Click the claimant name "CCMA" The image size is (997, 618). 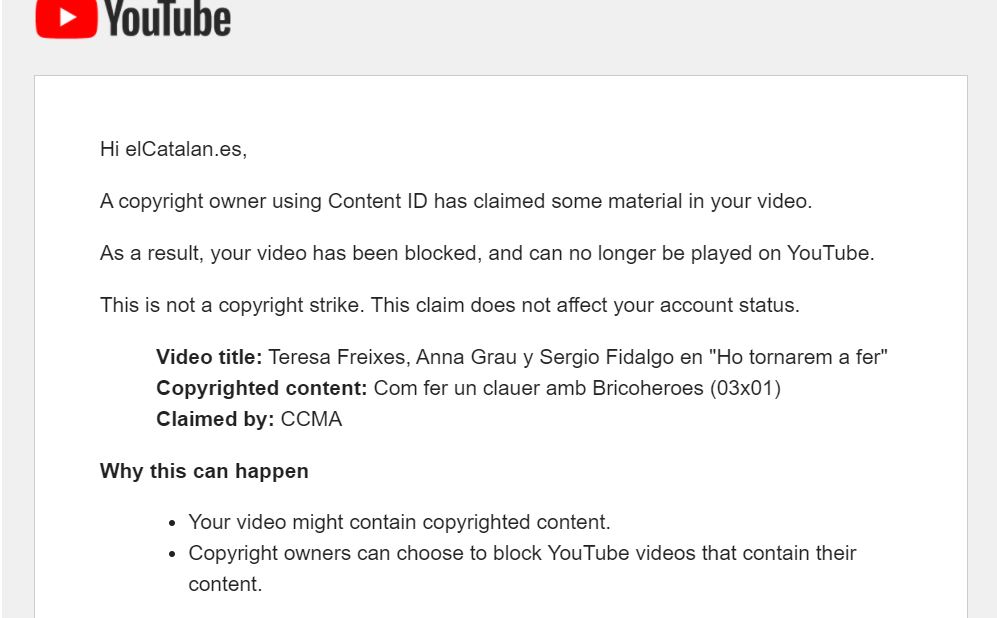coord(311,419)
